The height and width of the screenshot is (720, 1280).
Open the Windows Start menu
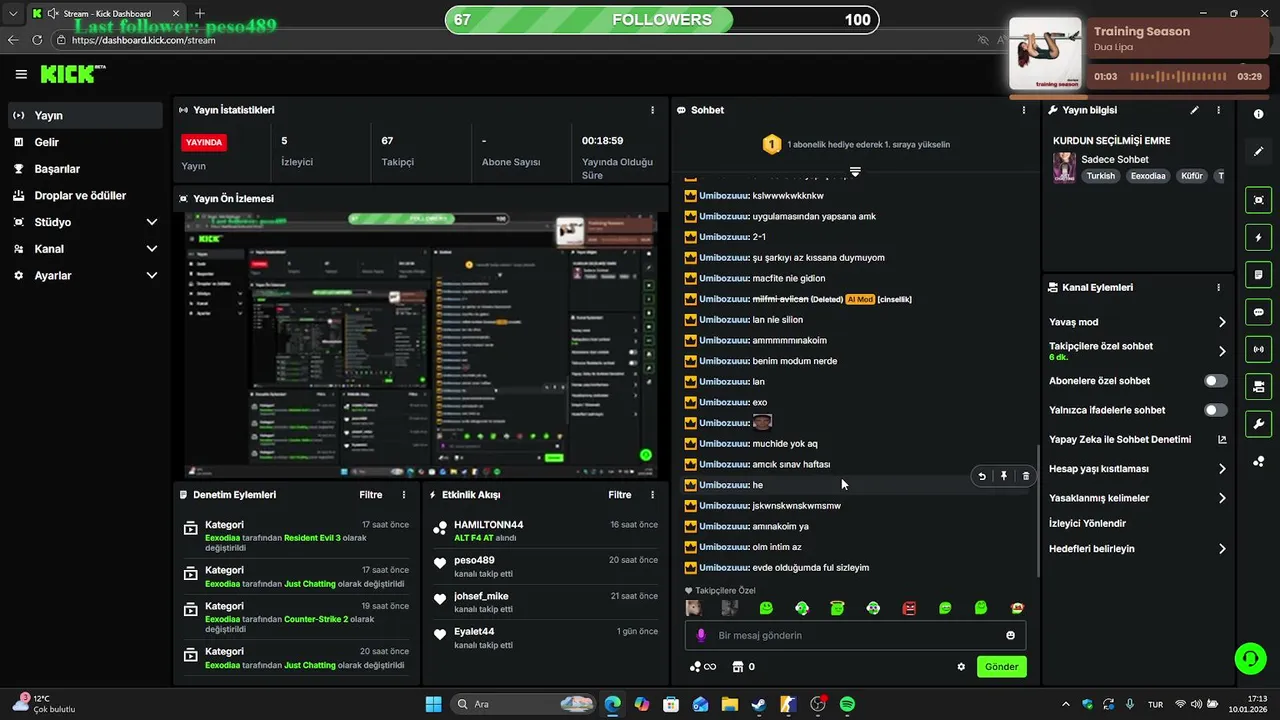click(433, 704)
